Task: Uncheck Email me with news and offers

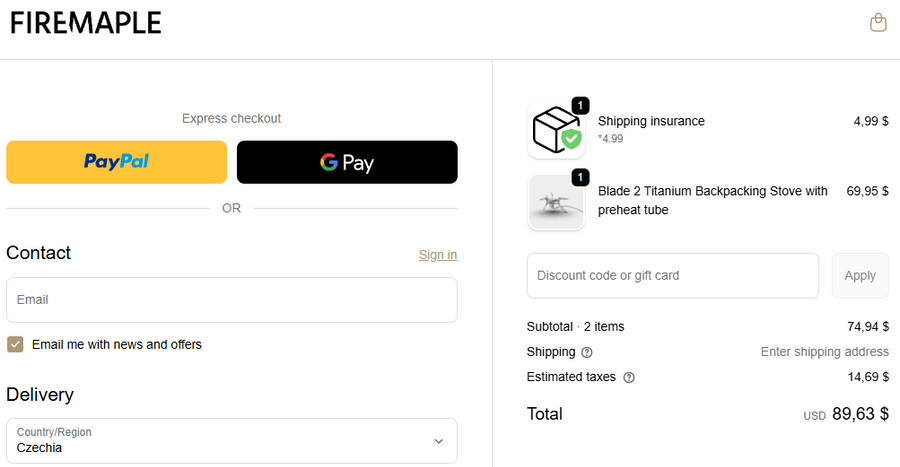Action: pos(15,345)
